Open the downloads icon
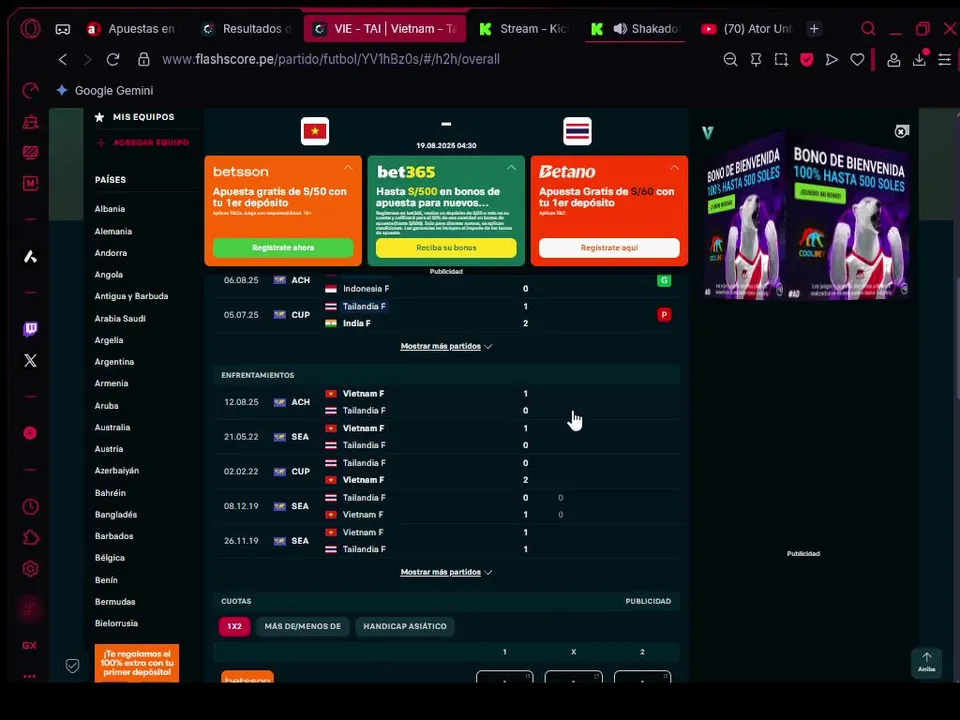Viewport: 960px width, 720px height. click(x=919, y=59)
